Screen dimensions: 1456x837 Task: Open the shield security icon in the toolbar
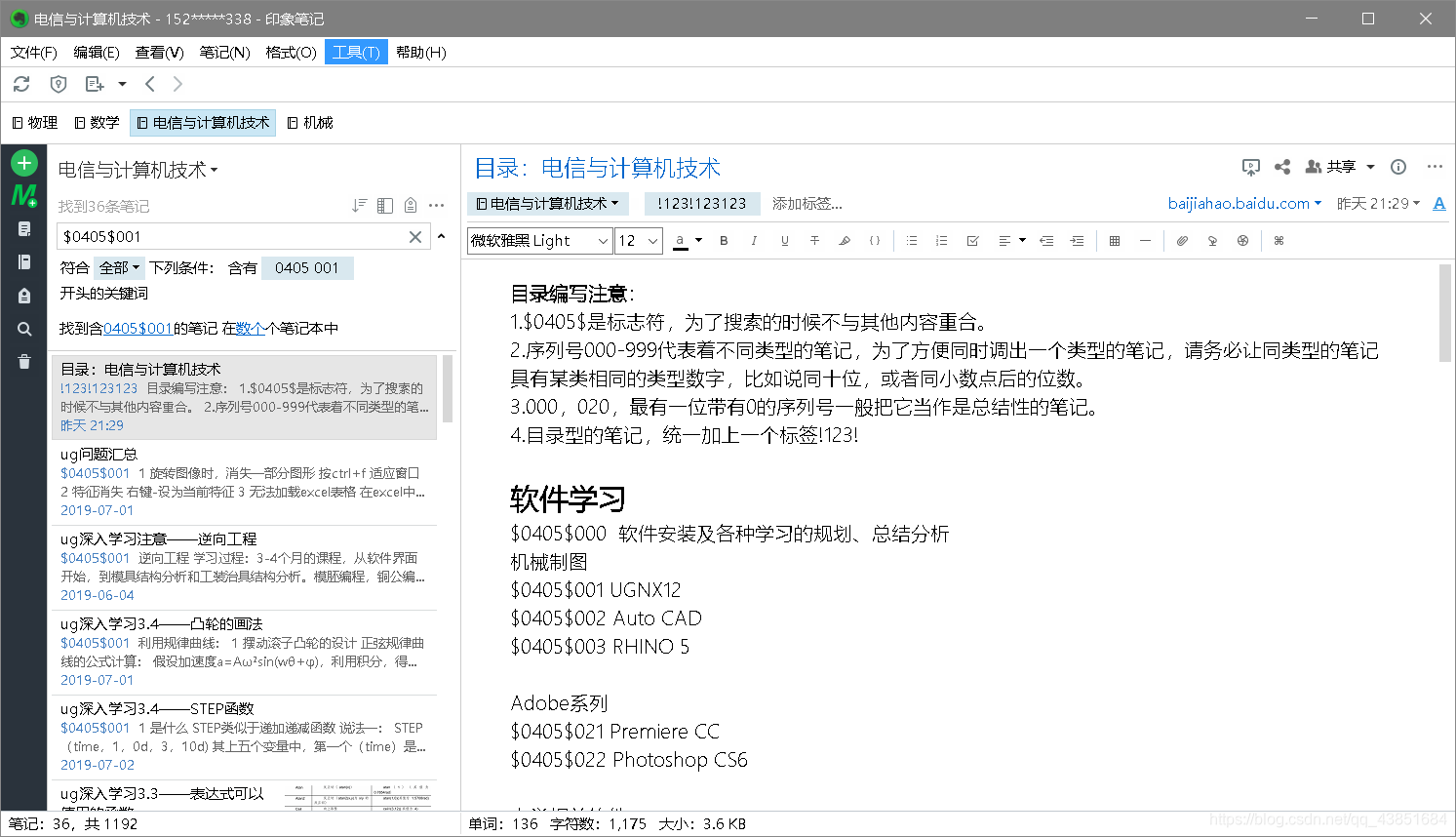click(59, 84)
